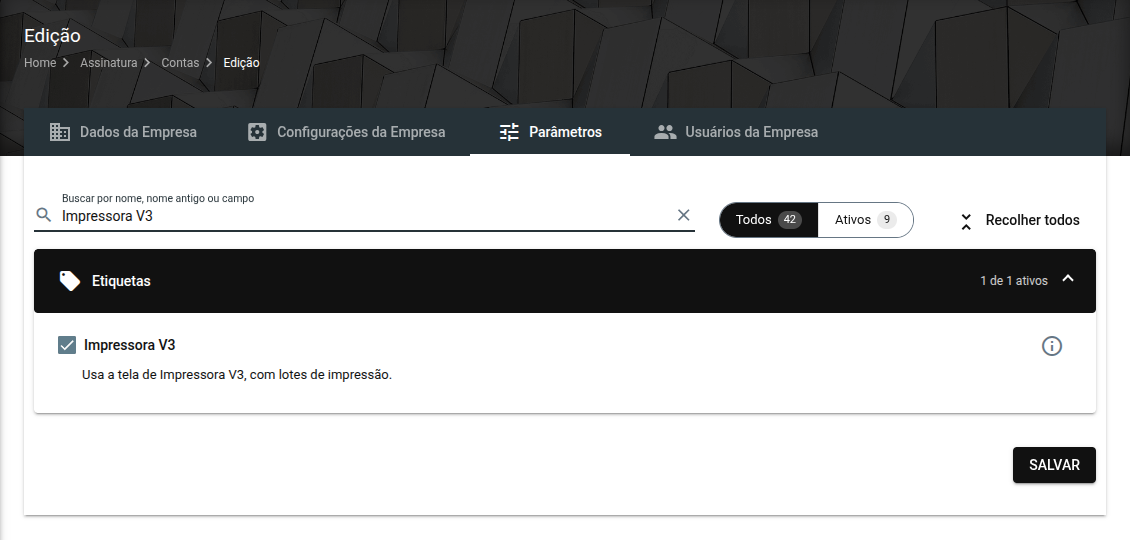Viewport: 1130px width, 540px height.
Task: Open info icon for Impressora V3
Action: [x=1052, y=346]
